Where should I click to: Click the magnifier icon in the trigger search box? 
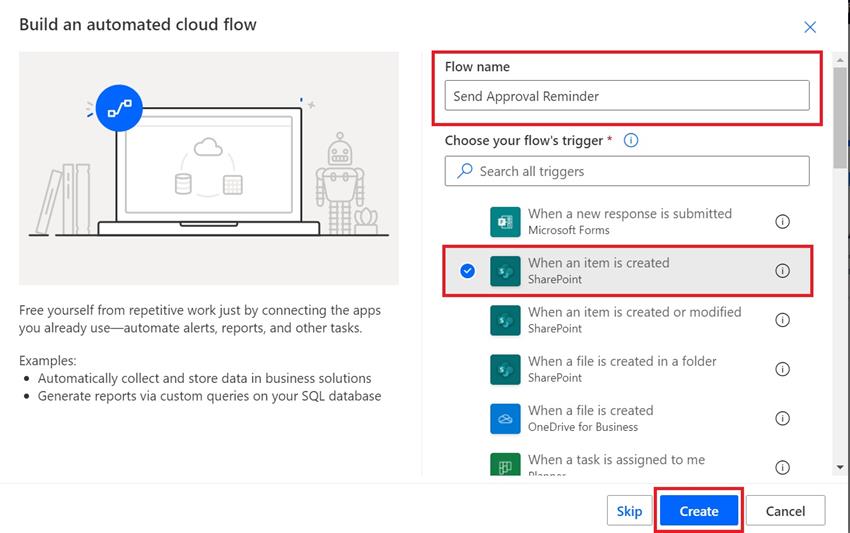tap(465, 171)
